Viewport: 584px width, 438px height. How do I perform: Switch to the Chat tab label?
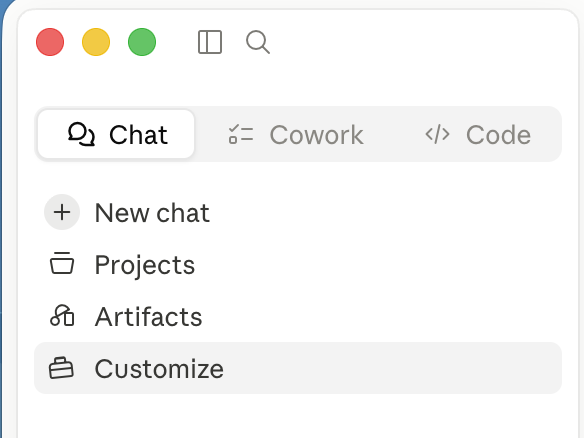138,134
